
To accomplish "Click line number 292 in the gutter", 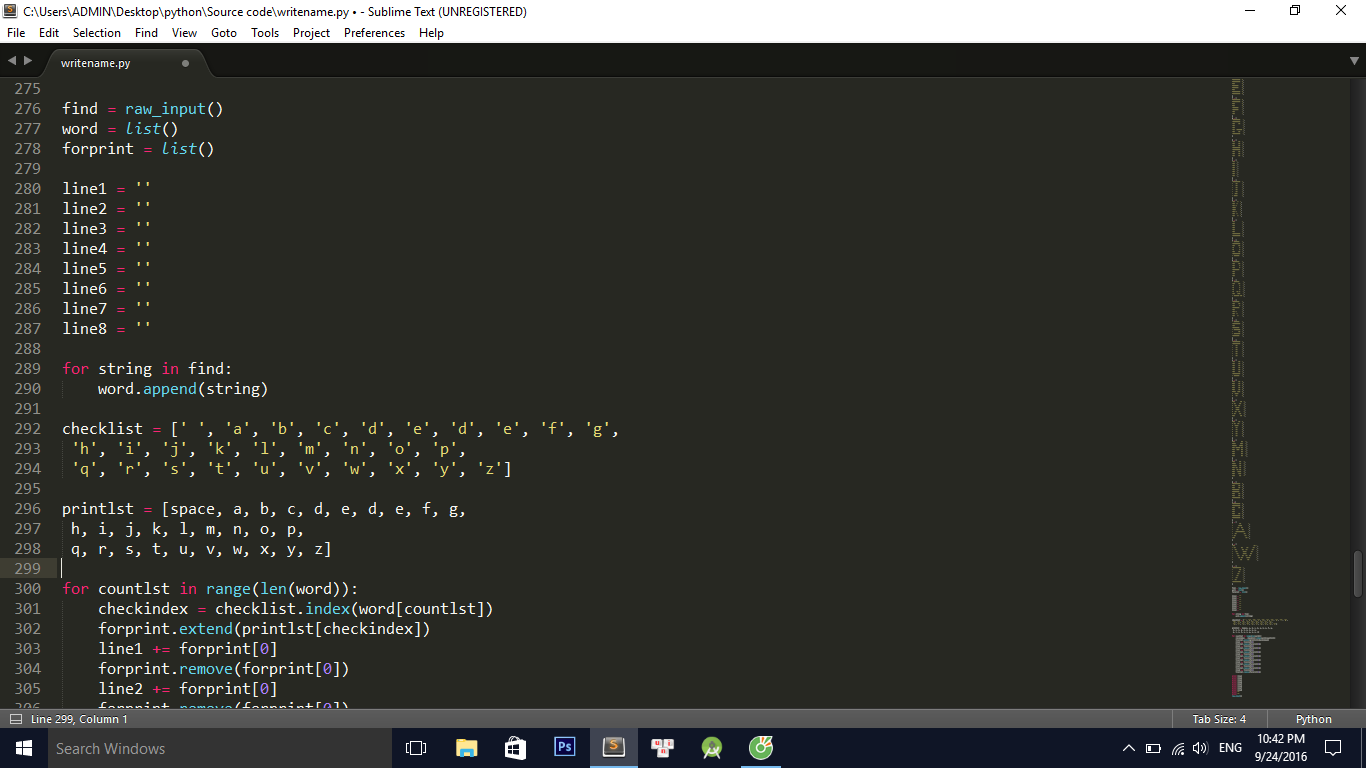I will click(x=27, y=429).
